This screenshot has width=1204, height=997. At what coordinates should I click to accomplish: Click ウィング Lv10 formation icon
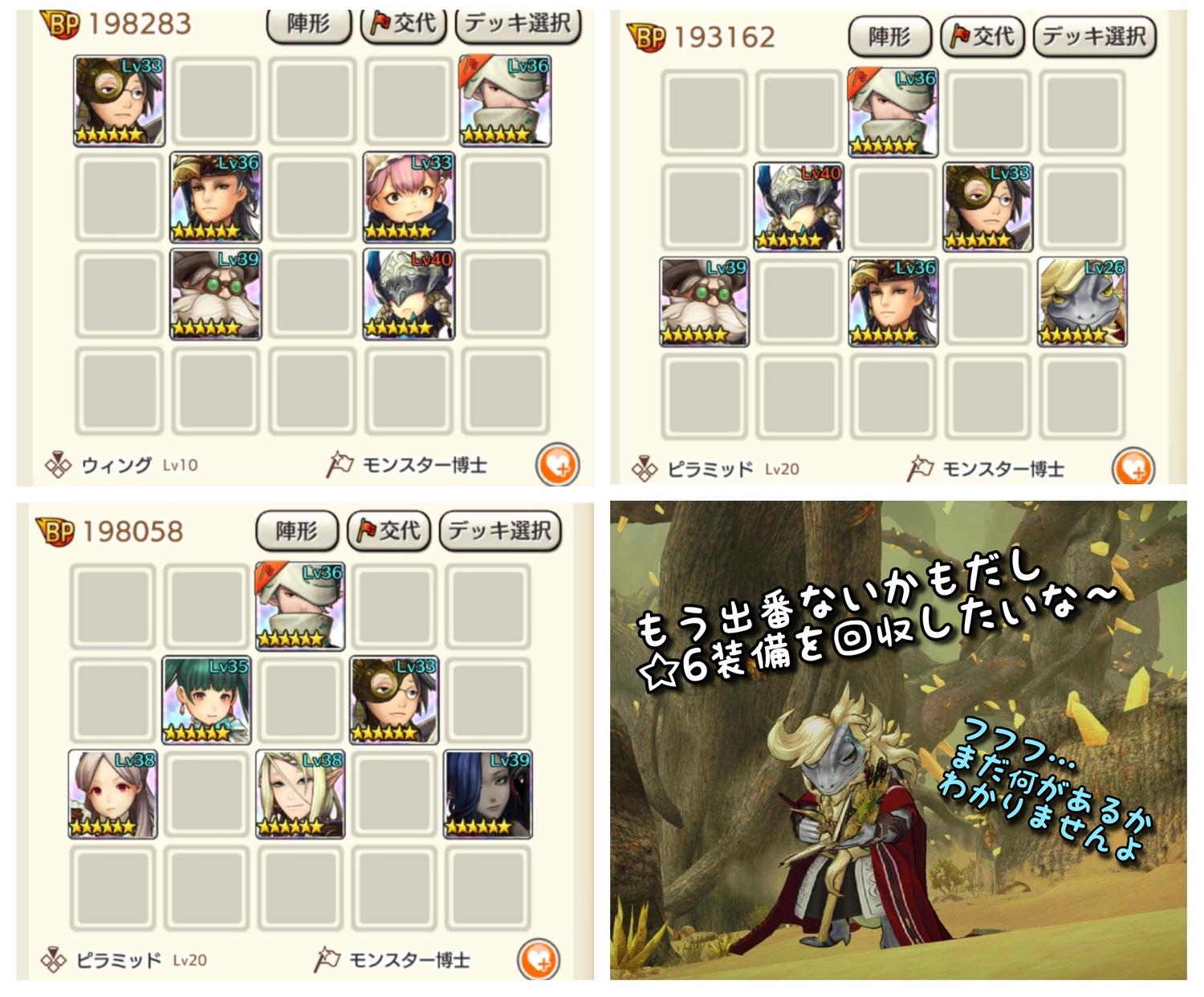tap(58, 466)
